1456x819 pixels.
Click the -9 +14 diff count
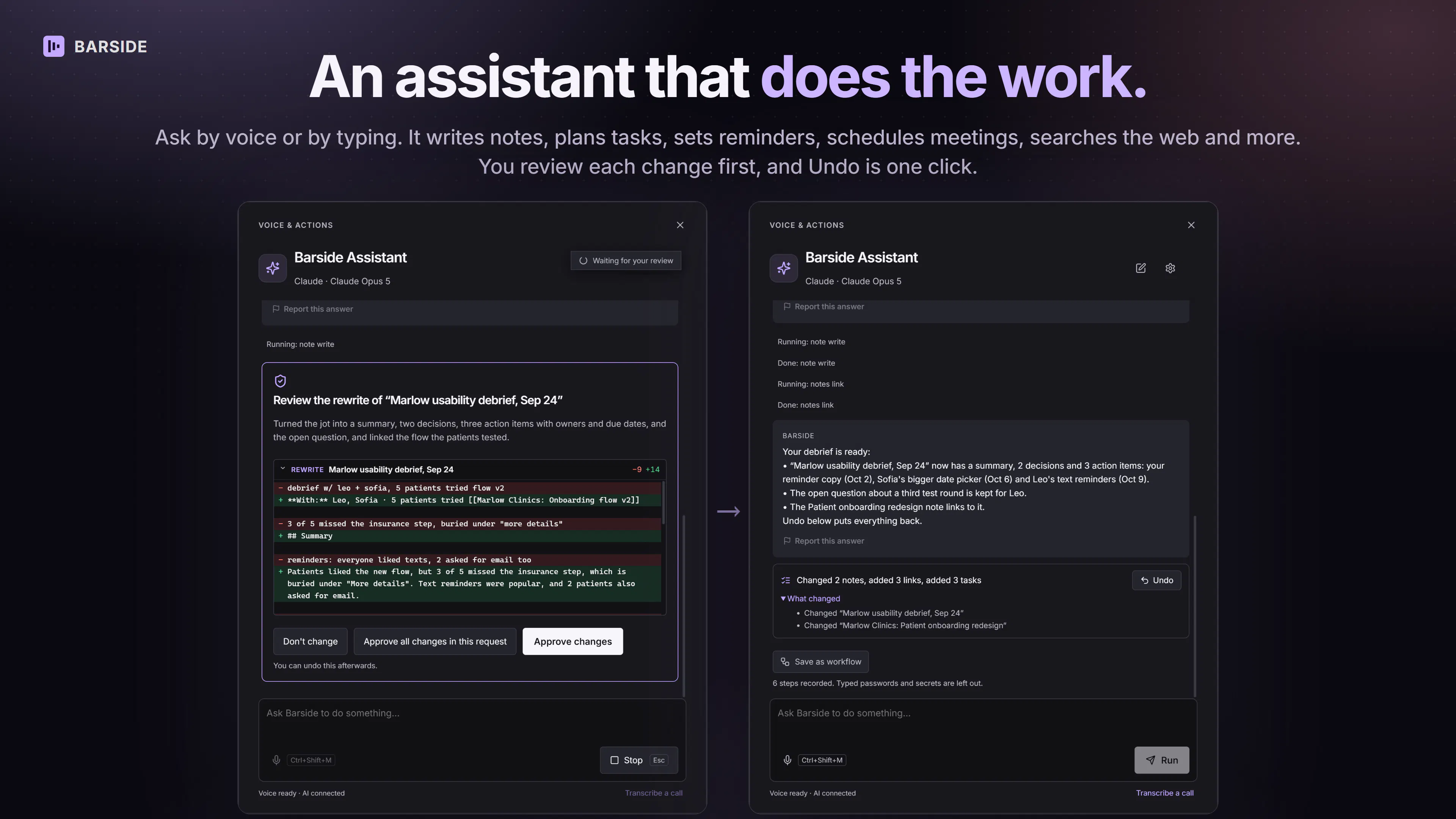(x=645, y=470)
